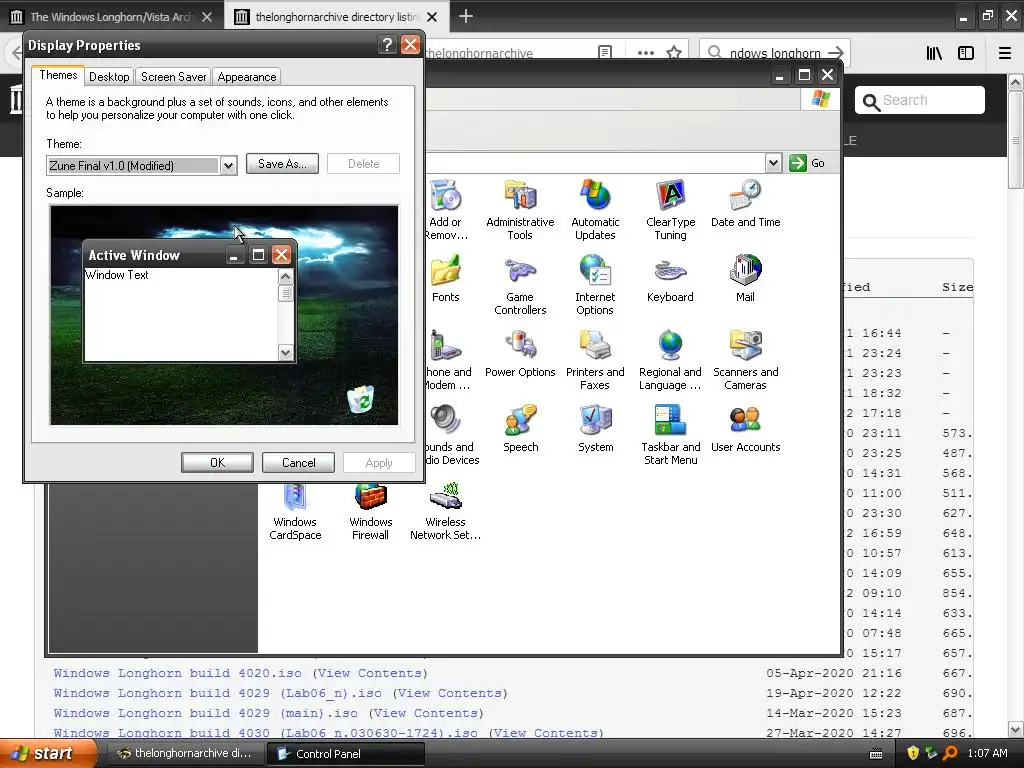The height and width of the screenshot is (768, 1024).
Task: Click OK in Display Properties
Action: tap(217, 462)
